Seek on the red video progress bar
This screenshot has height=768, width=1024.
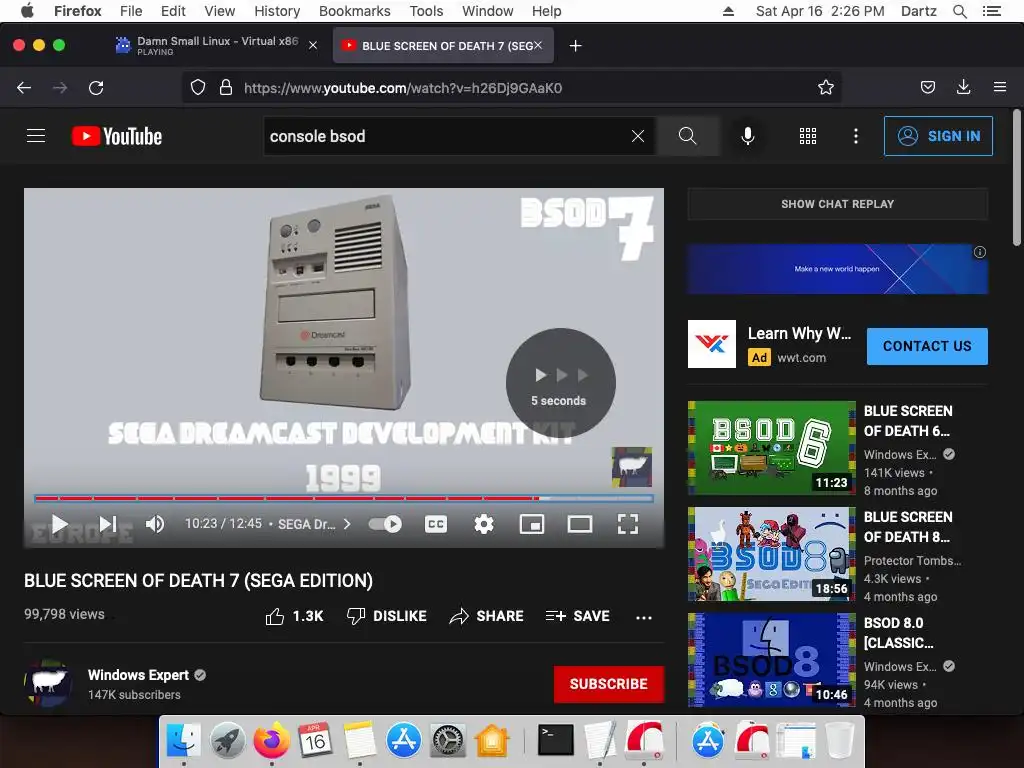344,498
